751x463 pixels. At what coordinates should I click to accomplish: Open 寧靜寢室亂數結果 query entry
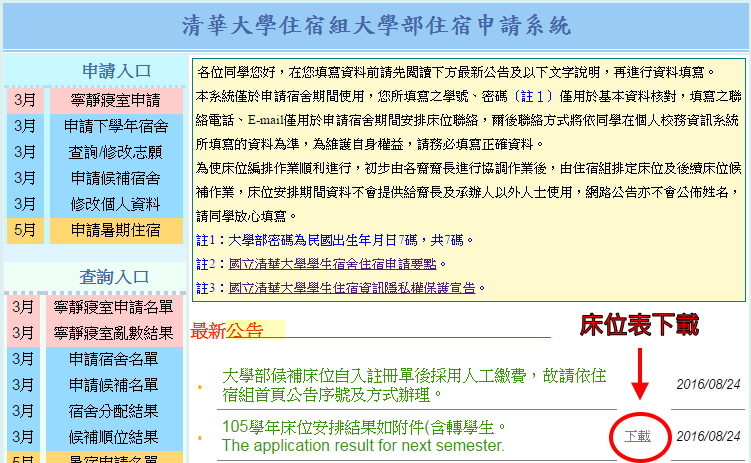pos(114,333)
